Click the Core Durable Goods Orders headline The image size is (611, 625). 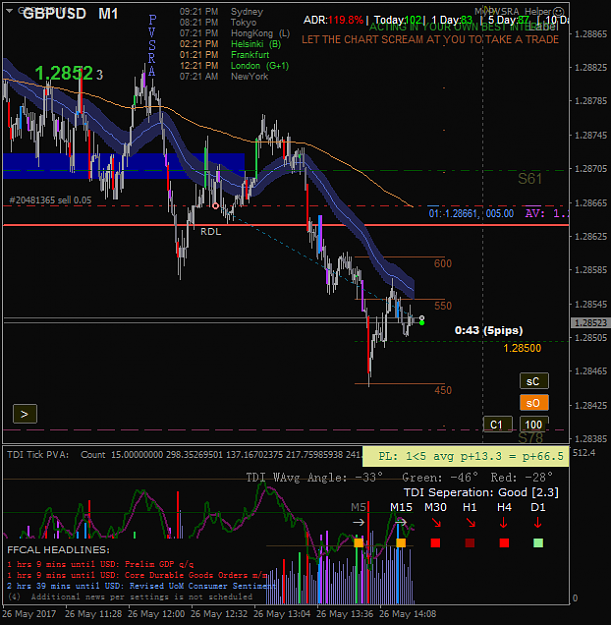[137, 575]
